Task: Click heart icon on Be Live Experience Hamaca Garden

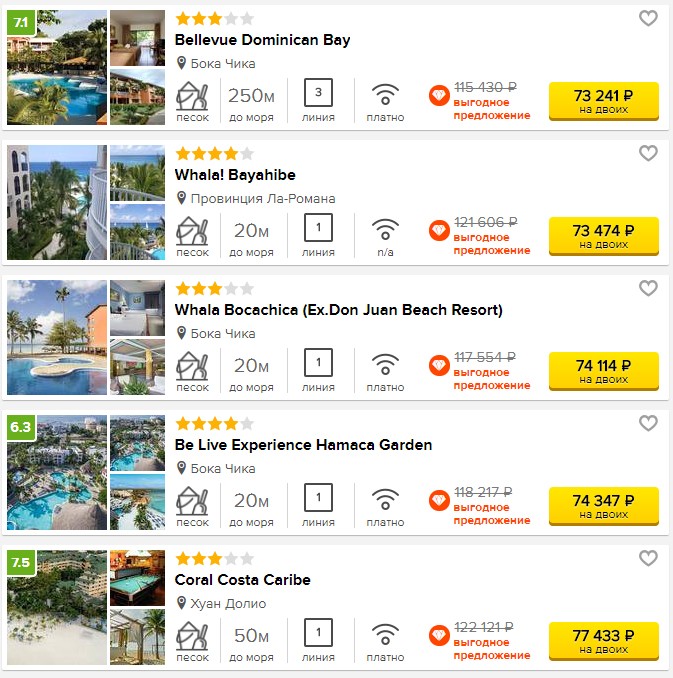Action: click(x=648, y=423)
